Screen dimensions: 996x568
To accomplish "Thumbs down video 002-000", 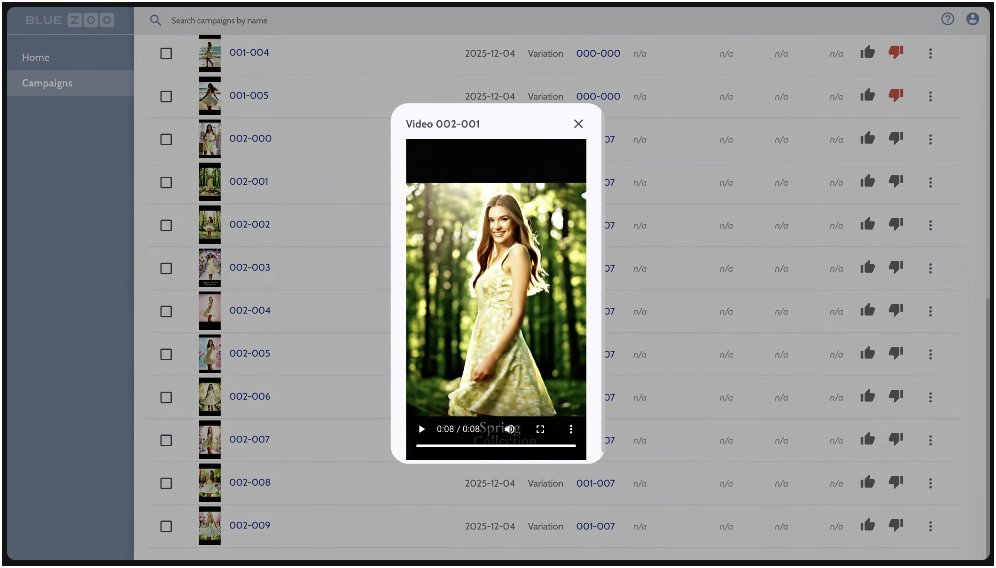I will point(896,139).
